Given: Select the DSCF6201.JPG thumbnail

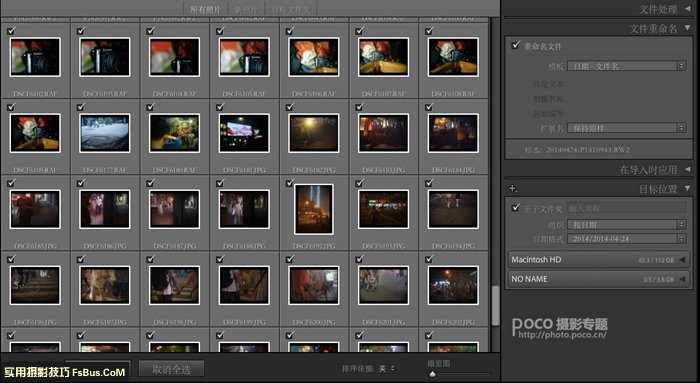Looking at the screenshot, I should pyautogui.click(x=383, y=285).
